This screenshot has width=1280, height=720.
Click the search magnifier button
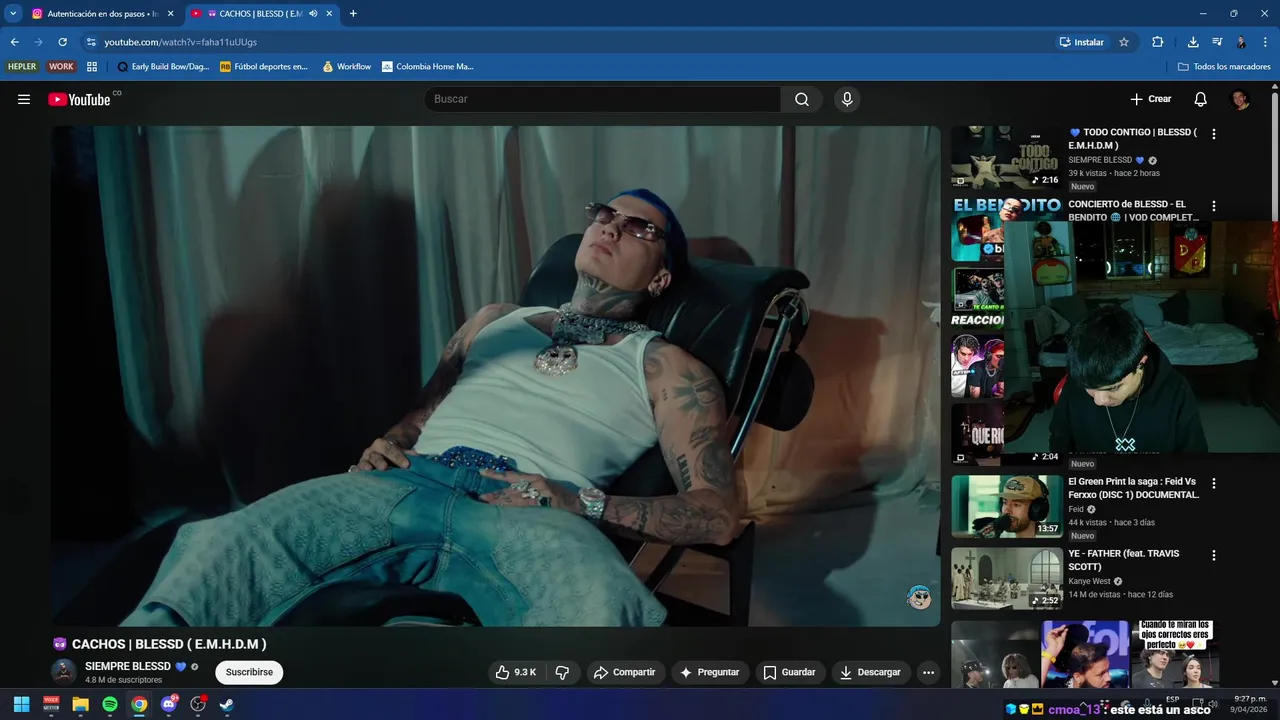click(802, 99)
